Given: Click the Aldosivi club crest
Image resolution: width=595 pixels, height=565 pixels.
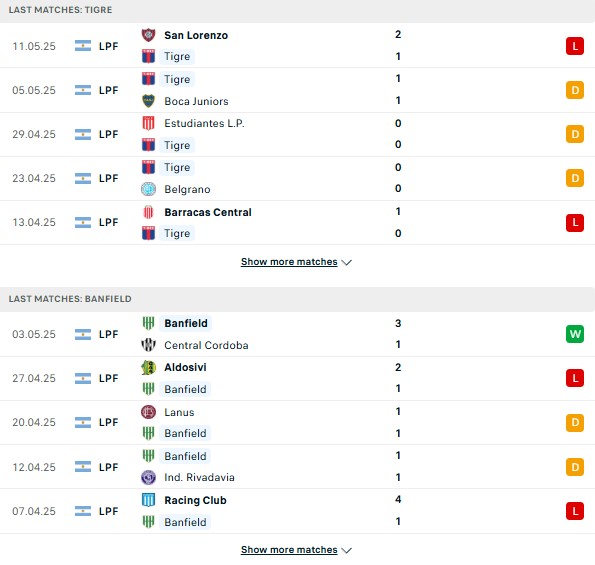Looking at the screenshot, I should (x=148, y=367).
